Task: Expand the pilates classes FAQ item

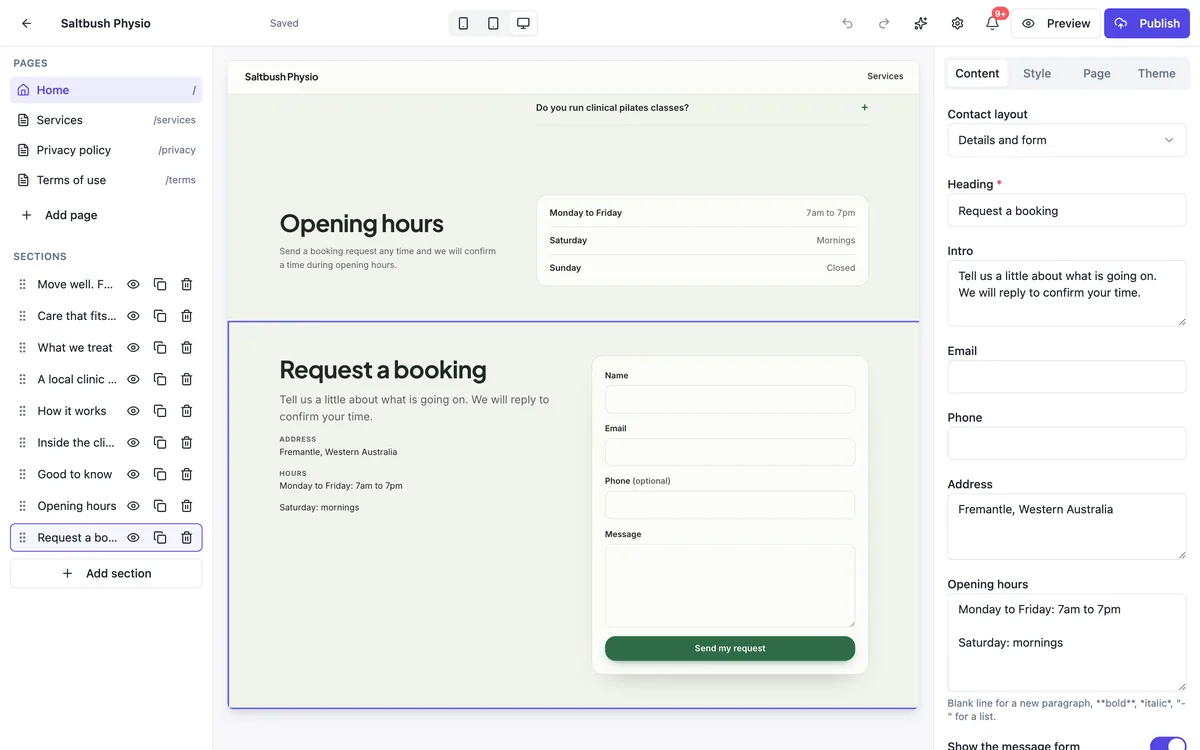Action: (702, 107)
